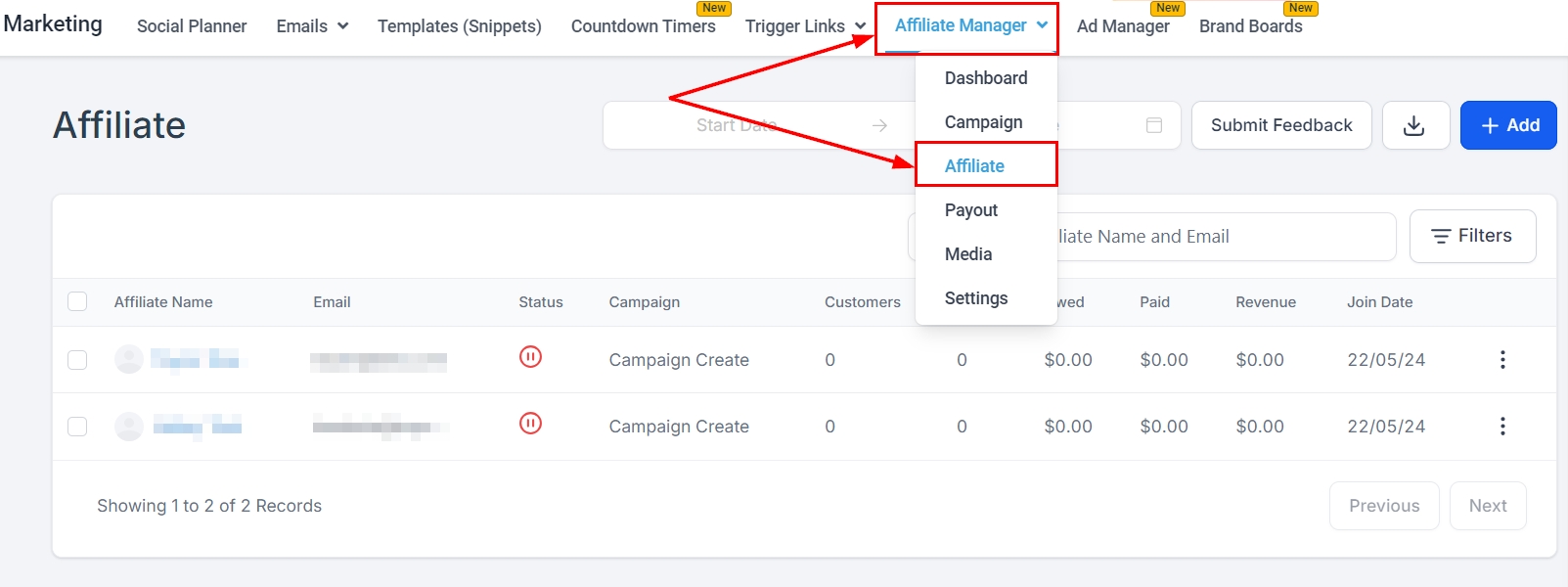Check the first affiliate row checkbox
1568x587 pixels.
click(77, 360)
